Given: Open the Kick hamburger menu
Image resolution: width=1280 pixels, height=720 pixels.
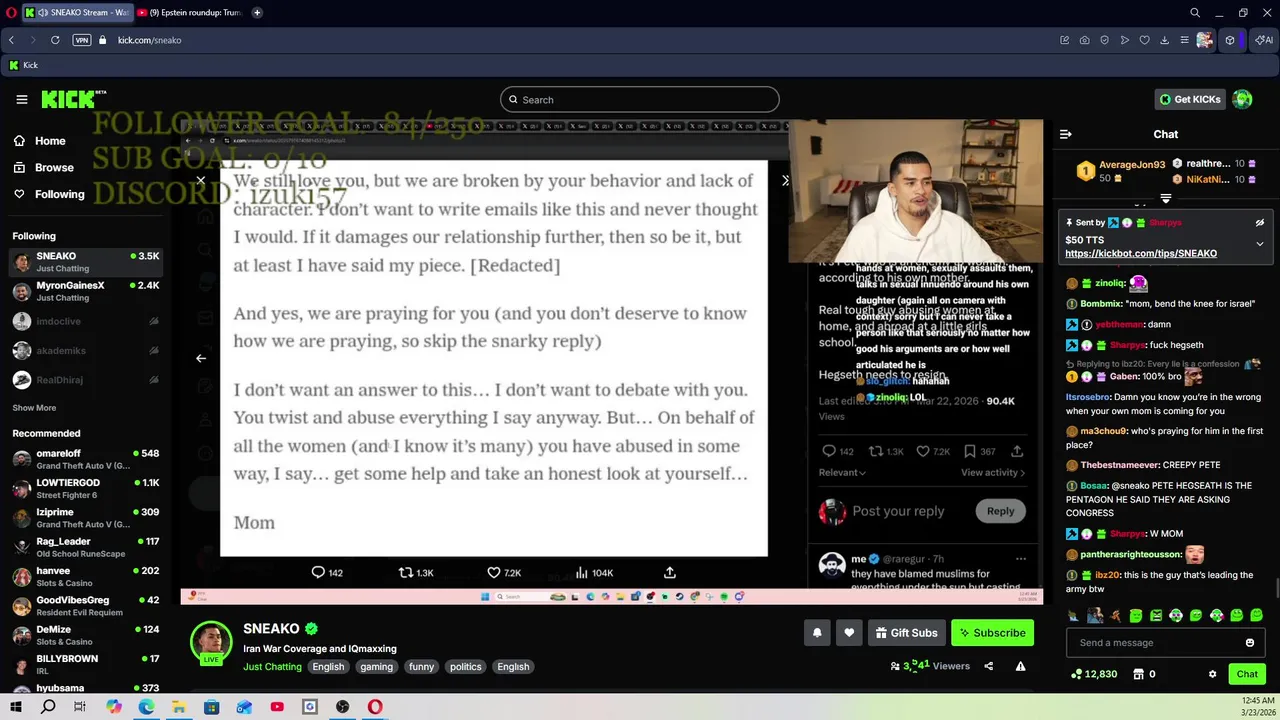Looking at the screenshot, I should [21, 99].
